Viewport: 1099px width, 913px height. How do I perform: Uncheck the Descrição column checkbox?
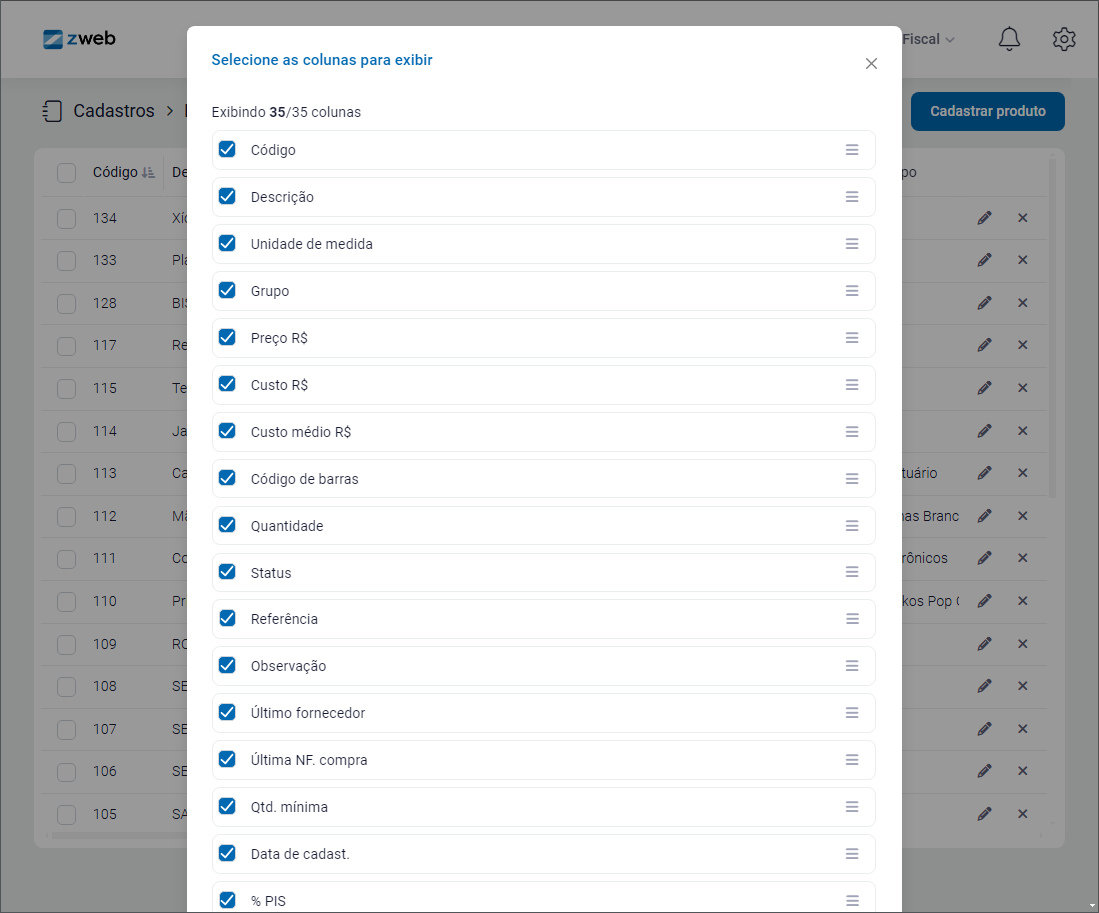click(x=227, y=196)
